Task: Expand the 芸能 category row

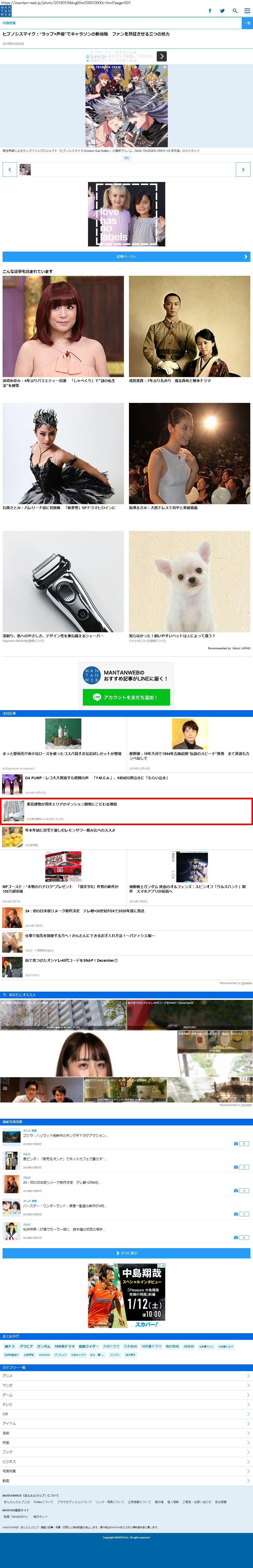Action: (x=127, y=1433)
